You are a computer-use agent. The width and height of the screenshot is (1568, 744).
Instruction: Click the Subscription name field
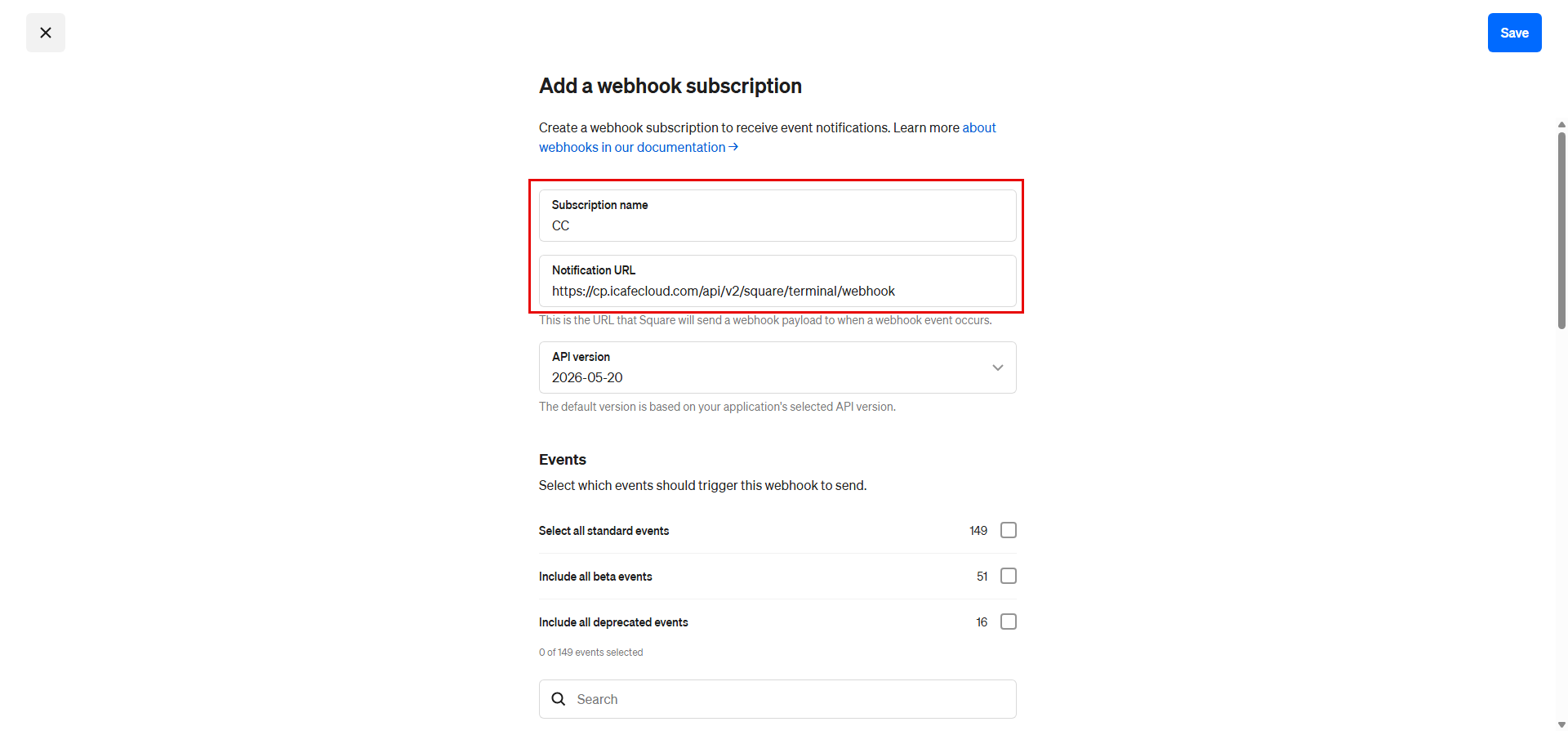(777, 216)
